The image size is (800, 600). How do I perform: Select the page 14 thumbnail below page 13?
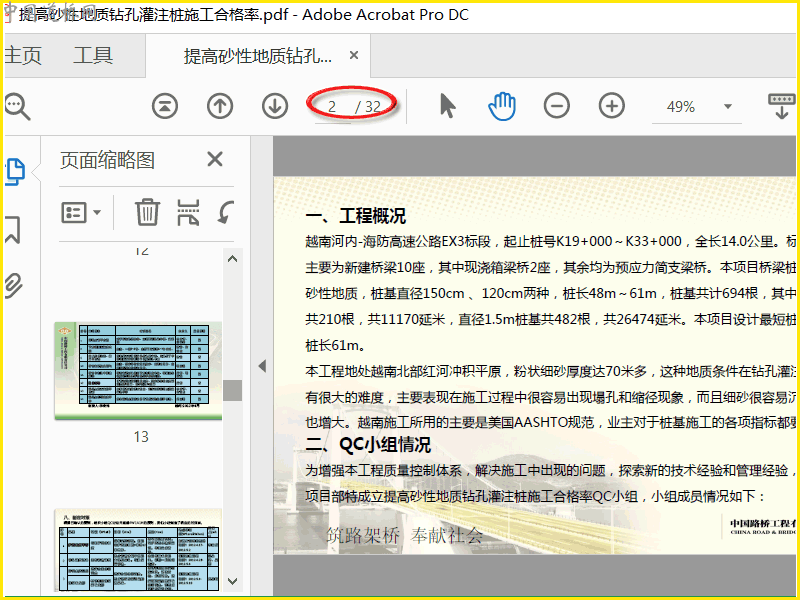[138, 550]
